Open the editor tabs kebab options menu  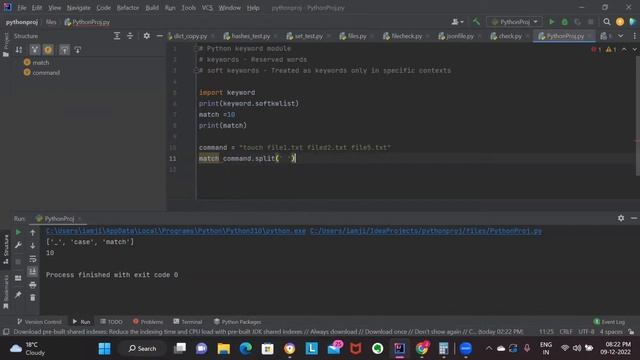click(634, 36)
